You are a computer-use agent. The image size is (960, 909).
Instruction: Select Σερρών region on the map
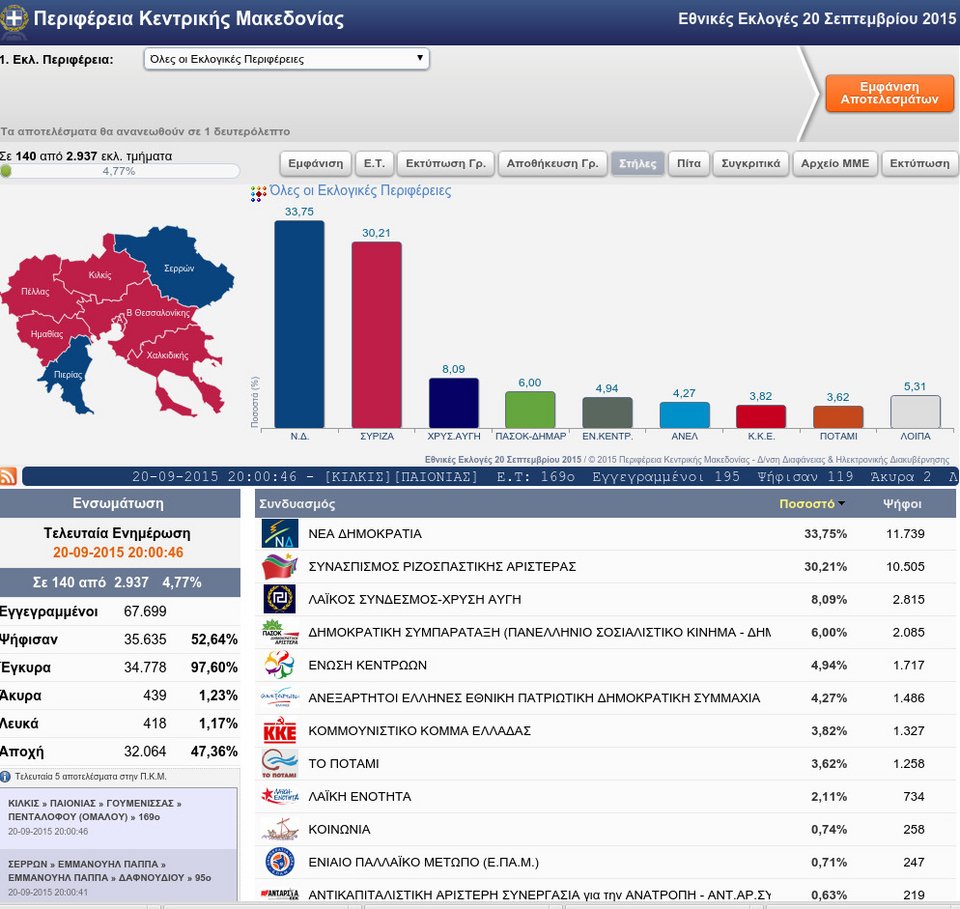pyautogui.click(x=179, y=268)
